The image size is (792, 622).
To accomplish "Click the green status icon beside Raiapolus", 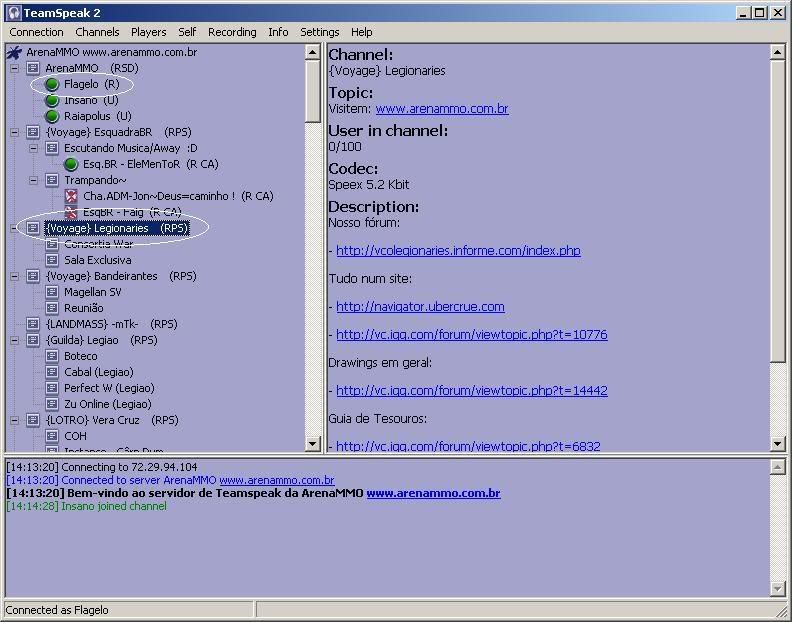I will (x=52, y=116).
